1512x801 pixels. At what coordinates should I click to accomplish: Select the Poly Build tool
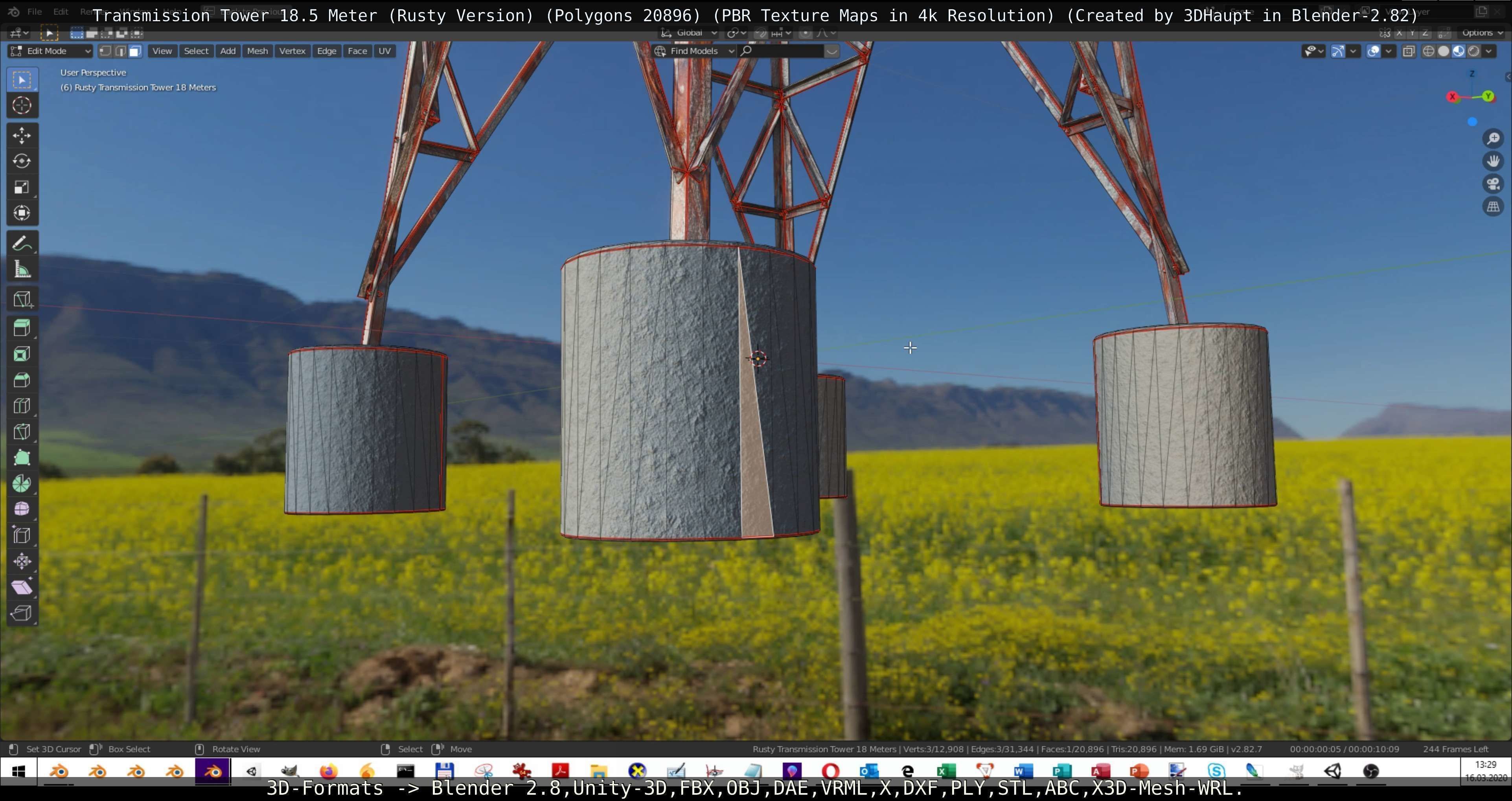click(22, 457)
